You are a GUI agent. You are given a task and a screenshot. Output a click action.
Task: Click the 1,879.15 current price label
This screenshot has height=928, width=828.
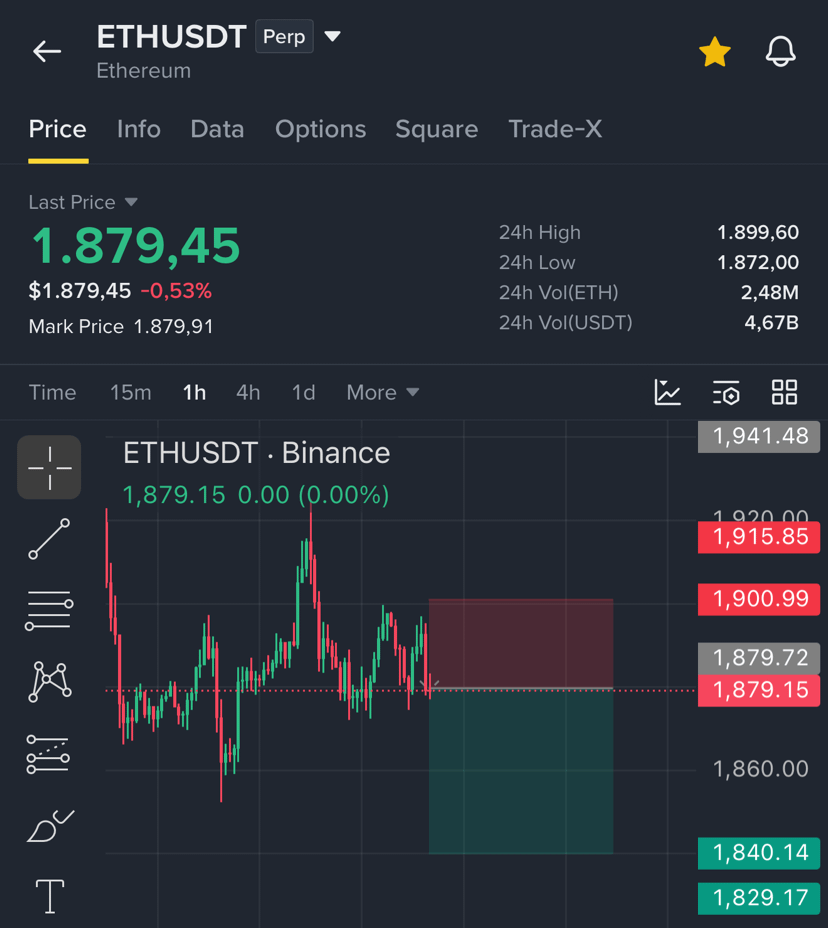coord(759,690)
